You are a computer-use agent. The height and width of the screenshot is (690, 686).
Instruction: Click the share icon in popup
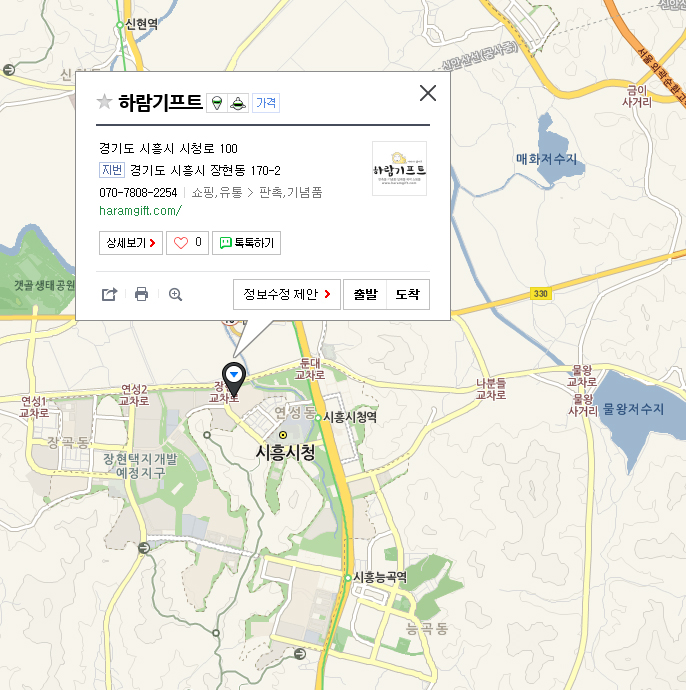click(109, 294)
